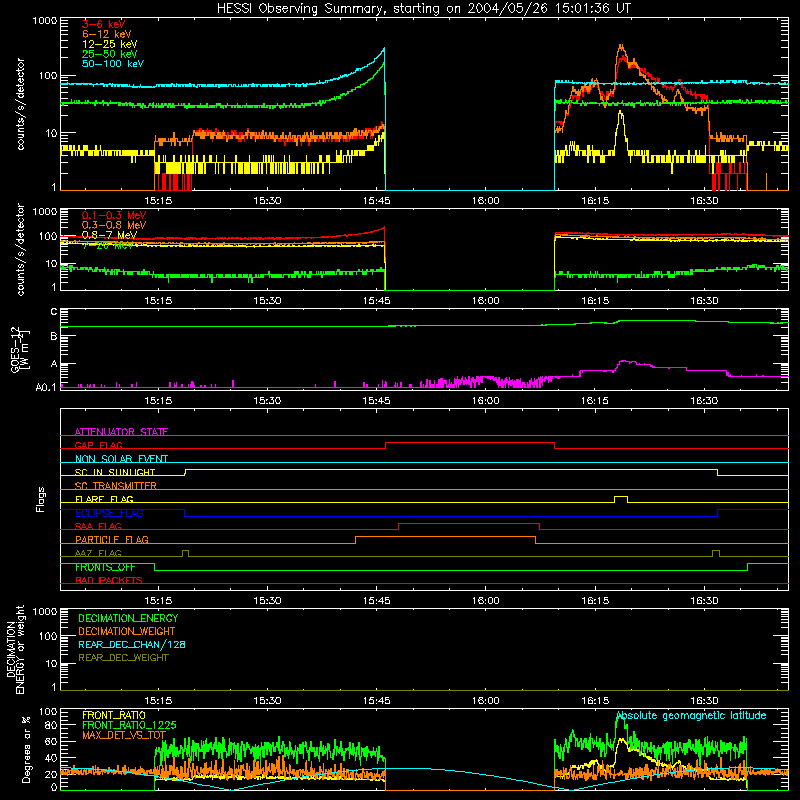This screenshot has height=800, width=800.
Task: Select the red 3-6 keV legend entry
Action: [x=104, y=24]
